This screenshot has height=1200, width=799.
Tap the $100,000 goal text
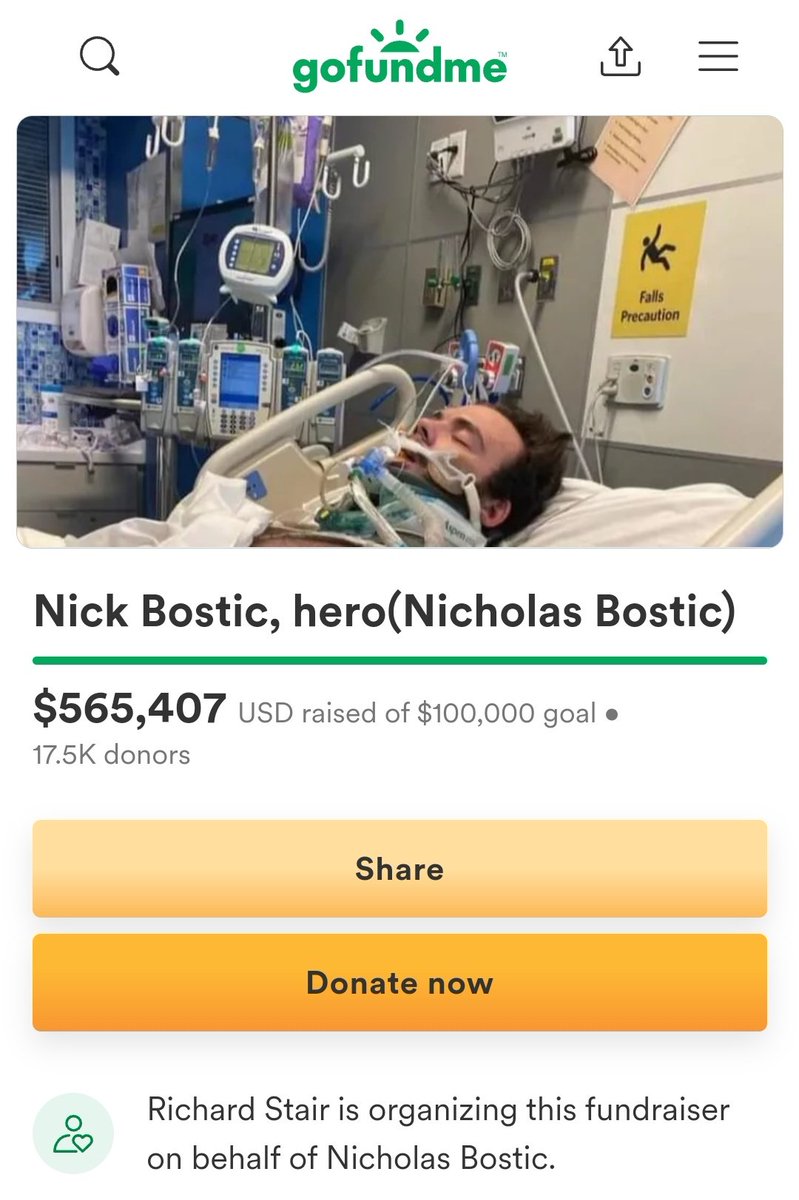pyautogui.click(x=506, y=714)
